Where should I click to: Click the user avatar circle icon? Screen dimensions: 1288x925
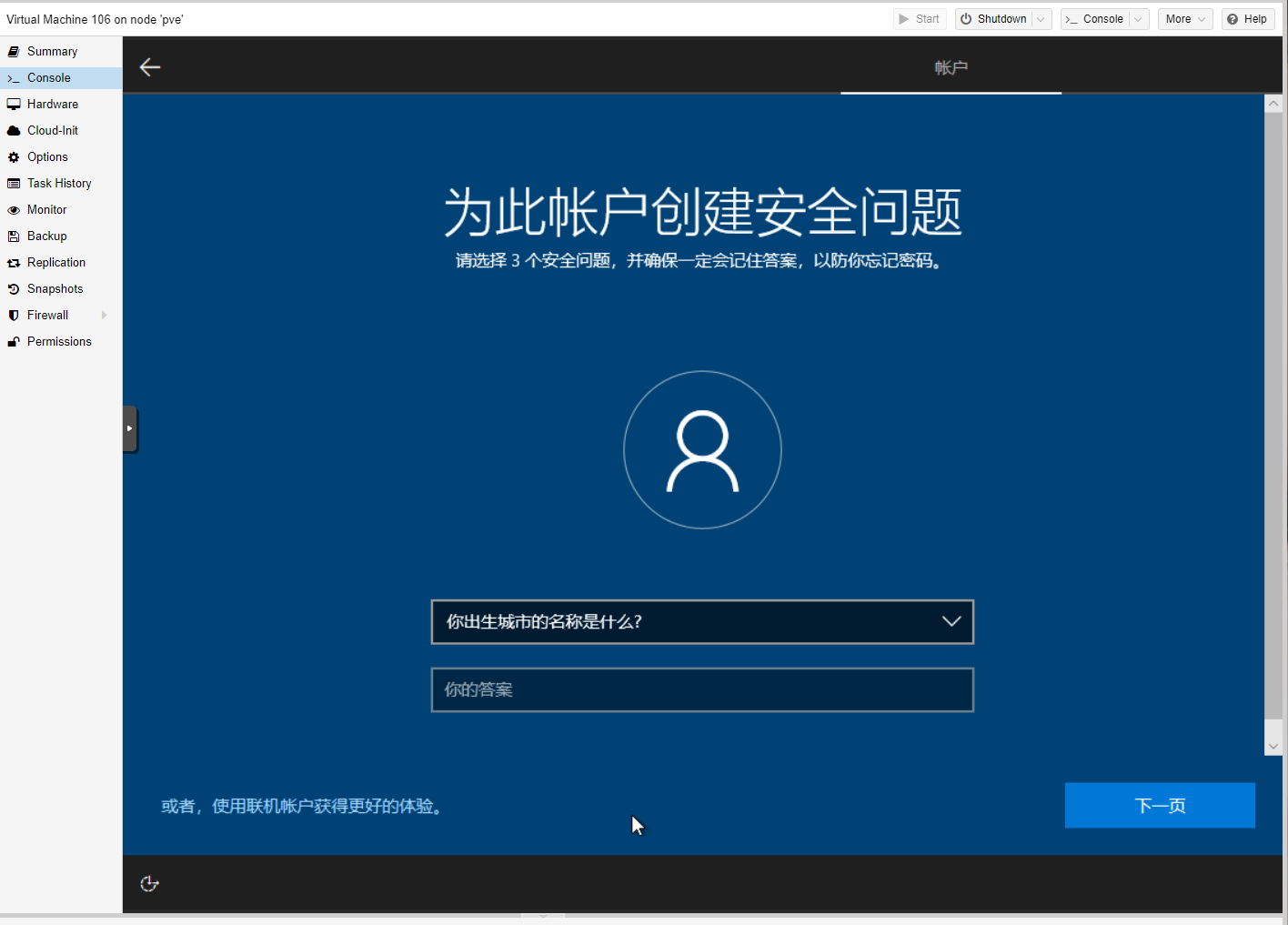[702, 449]
